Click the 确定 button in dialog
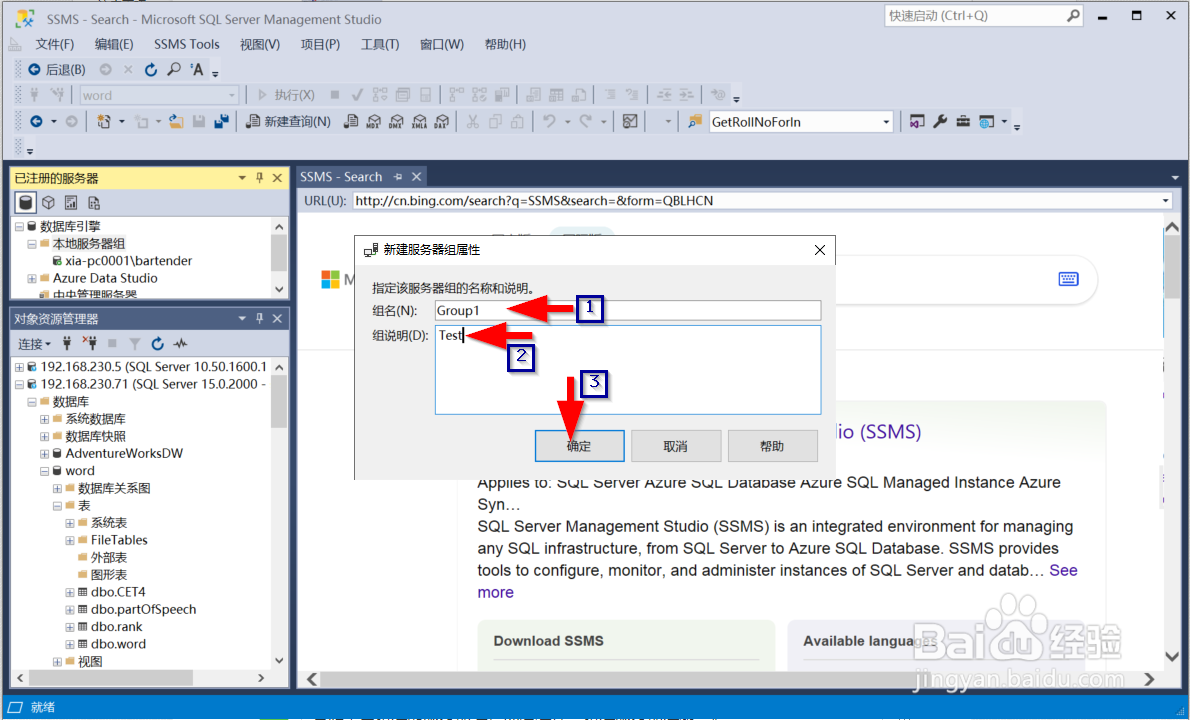This screenshot has height=720, width=1190. click(x=579, y=446)
